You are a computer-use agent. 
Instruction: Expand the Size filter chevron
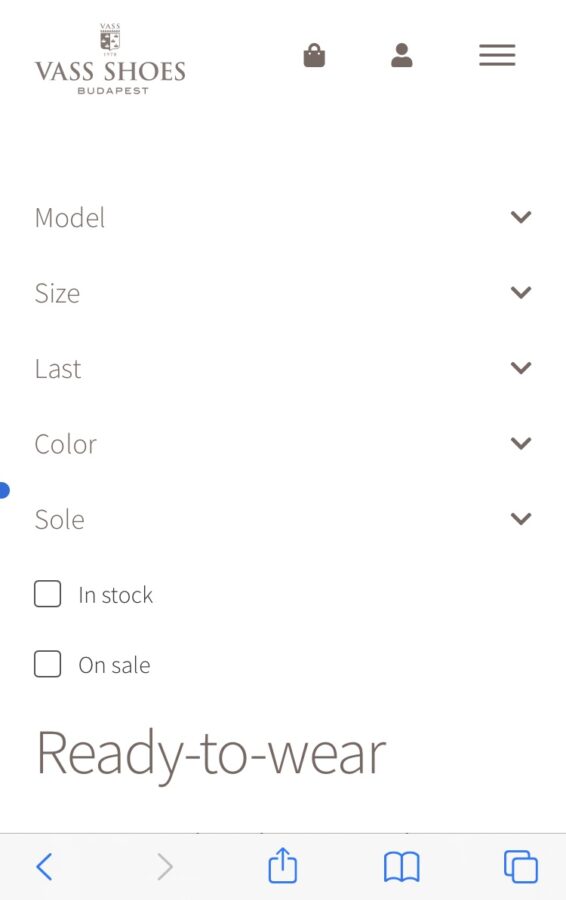(x=521, y=292)
